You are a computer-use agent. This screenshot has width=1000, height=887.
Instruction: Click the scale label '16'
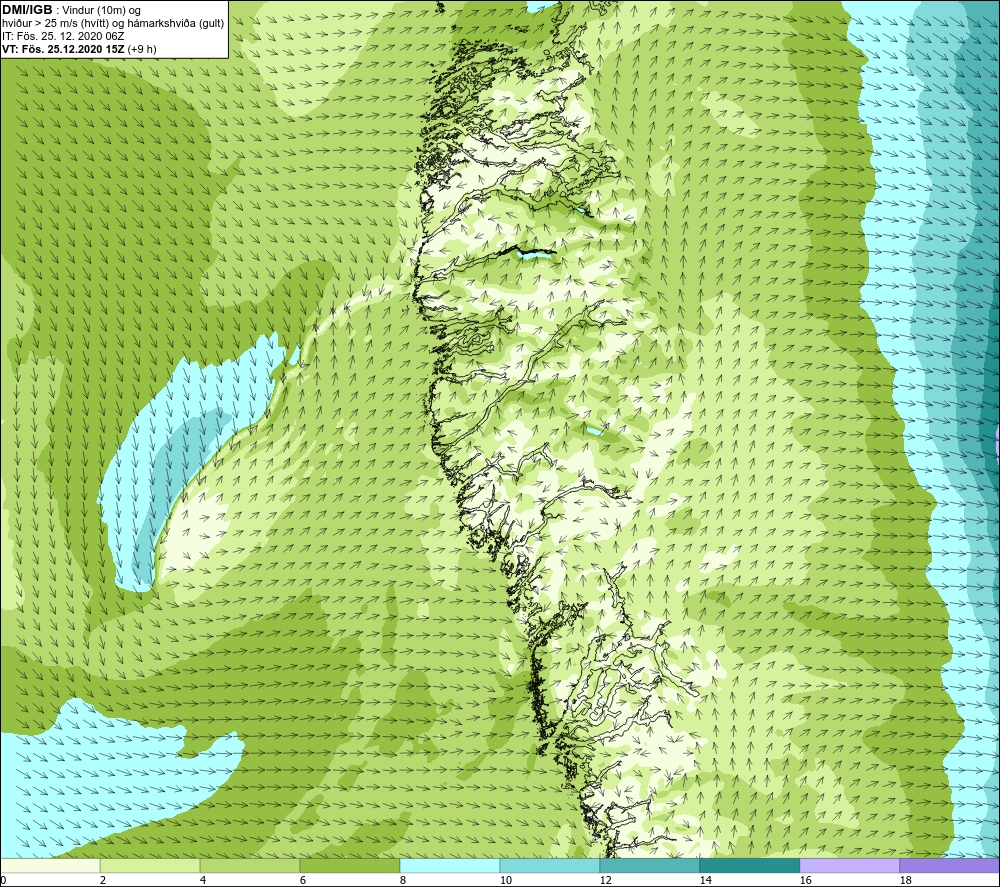tap(805, 881)
